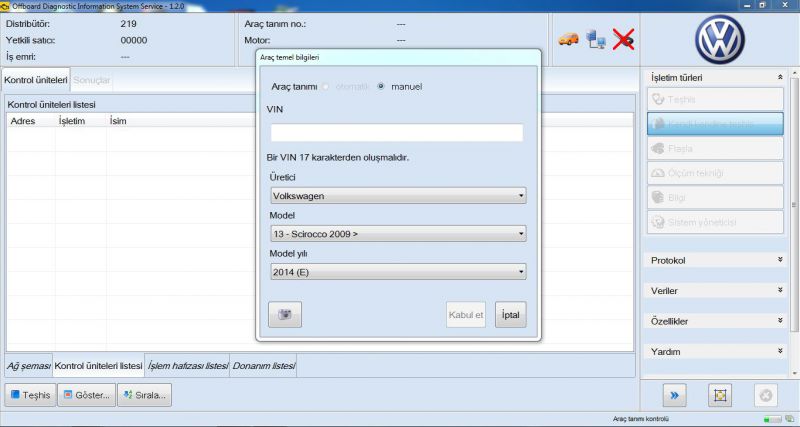Click the Araç tanım kontrolü status text
Screen dimensions: 800x427
pos(640,419)
